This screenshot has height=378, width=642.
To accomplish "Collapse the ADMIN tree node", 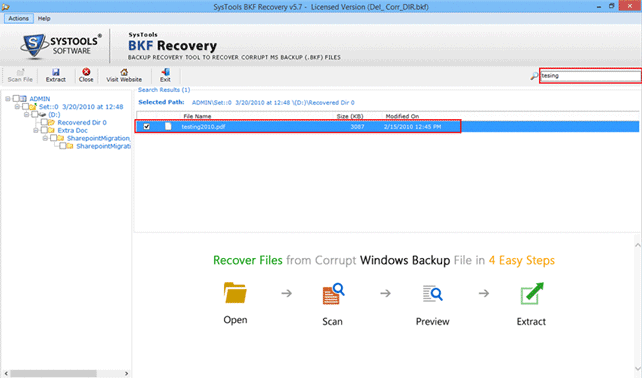I will (x=7, y=99).
